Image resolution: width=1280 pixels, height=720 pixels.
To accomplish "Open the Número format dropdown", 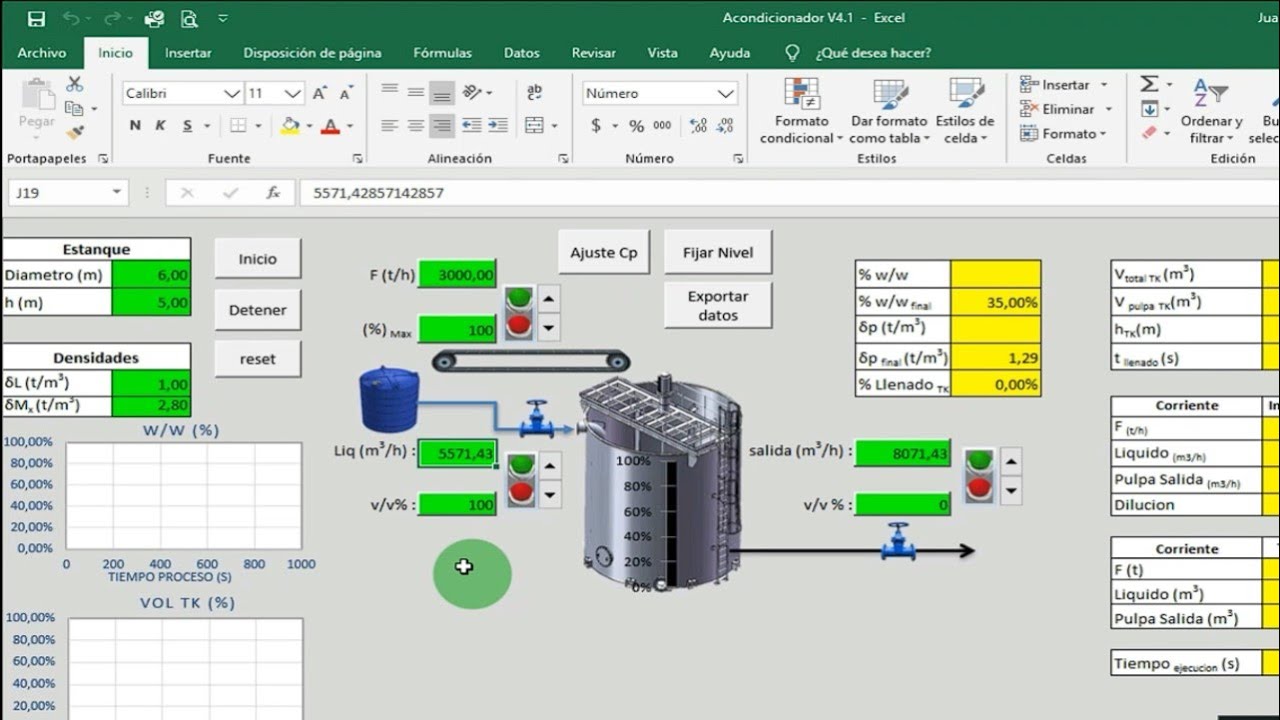I will coord(726,93).
